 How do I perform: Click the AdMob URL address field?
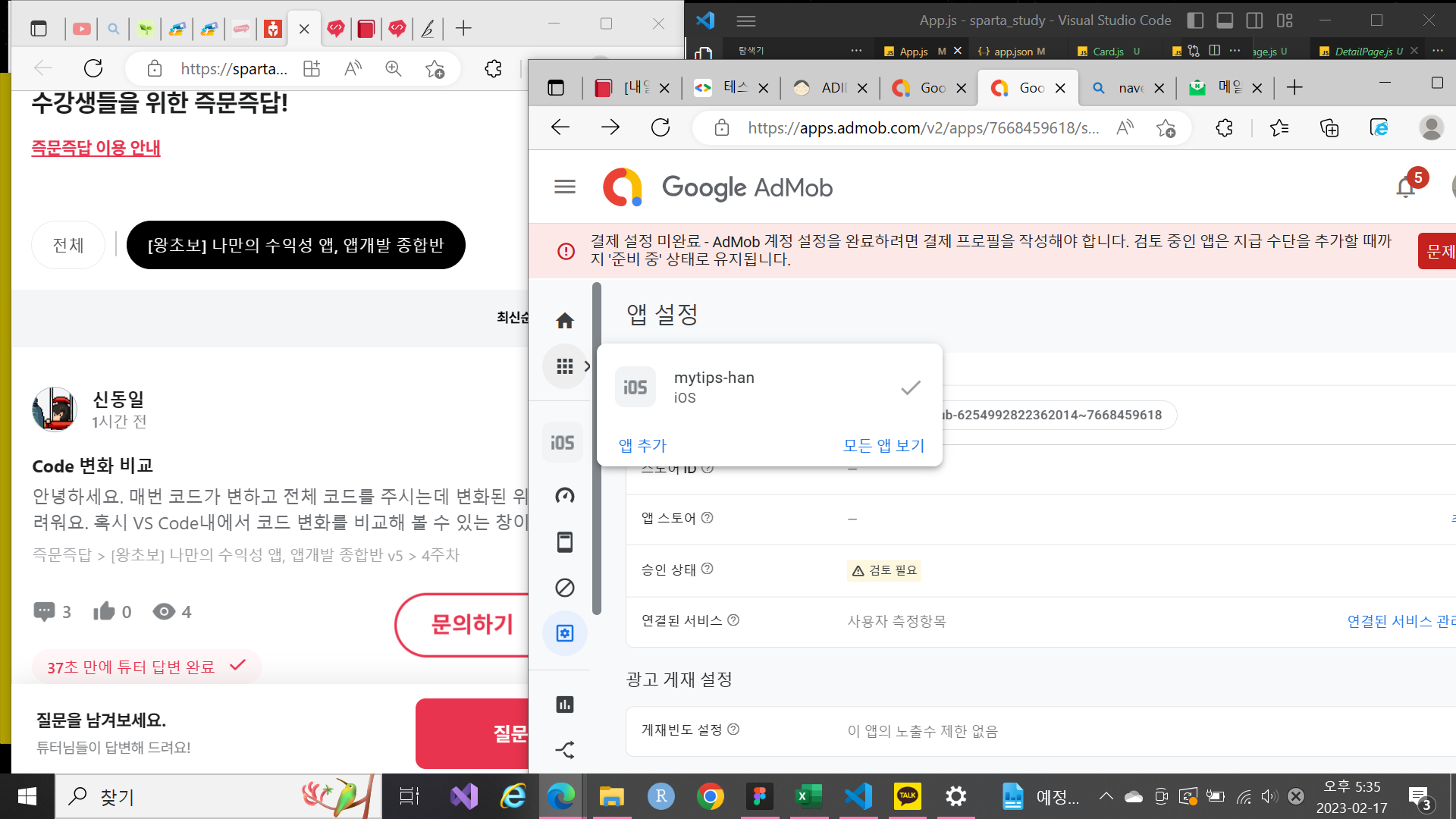(x=923, y=128)
